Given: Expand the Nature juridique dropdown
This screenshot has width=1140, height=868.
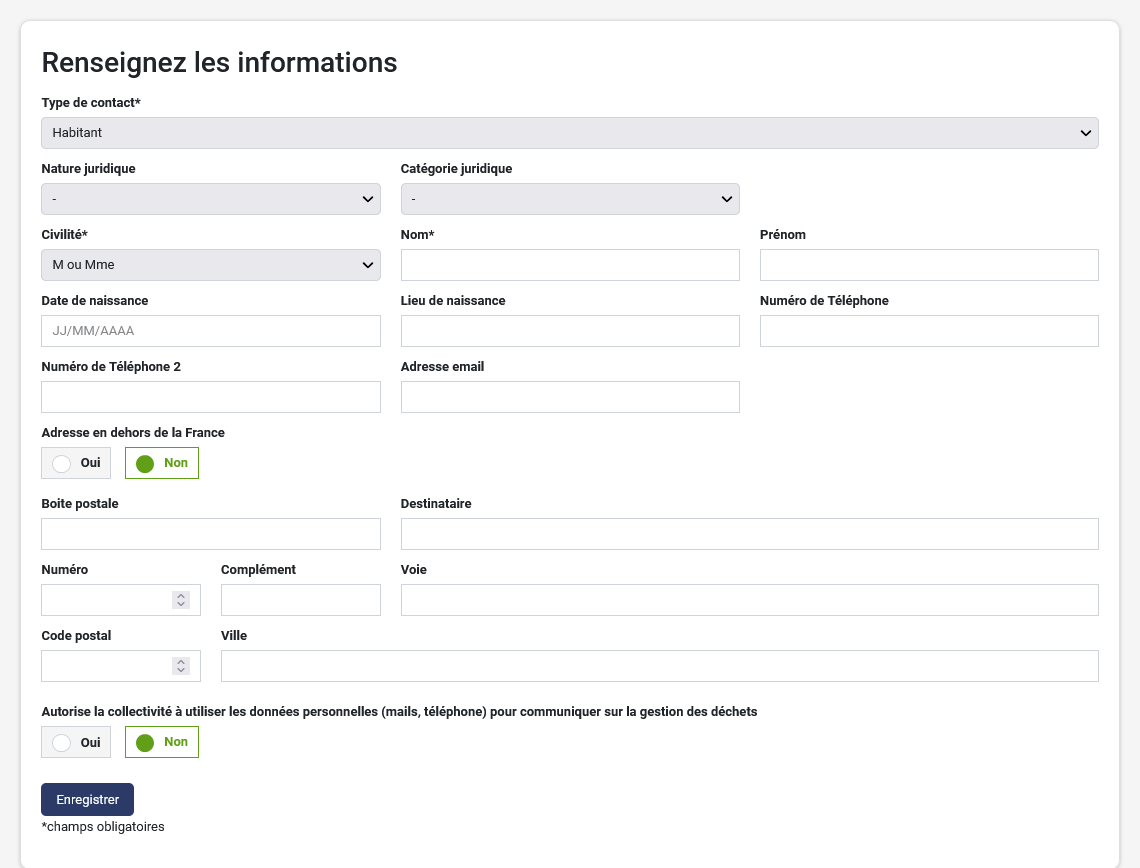Looking at the screenshot, I should pyautogui.click(x=210, y=199).
